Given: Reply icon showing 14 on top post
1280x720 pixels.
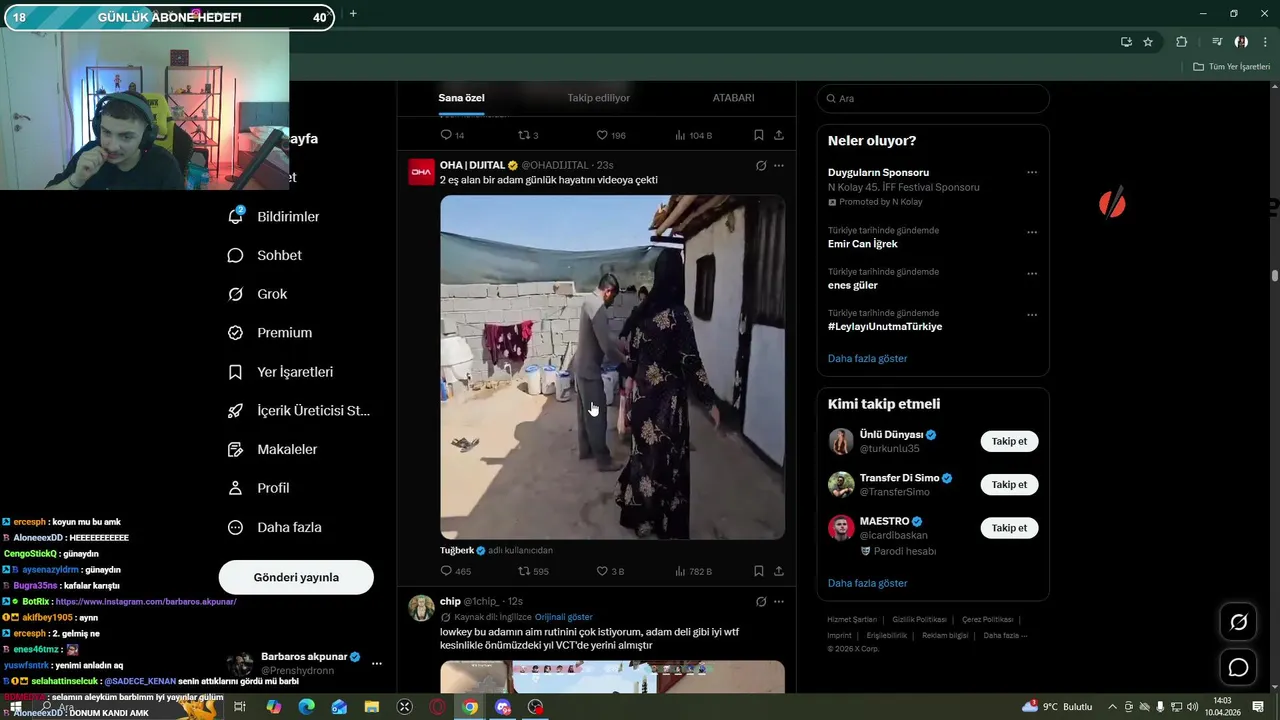Looking at the screenshot, I should 452,135.
